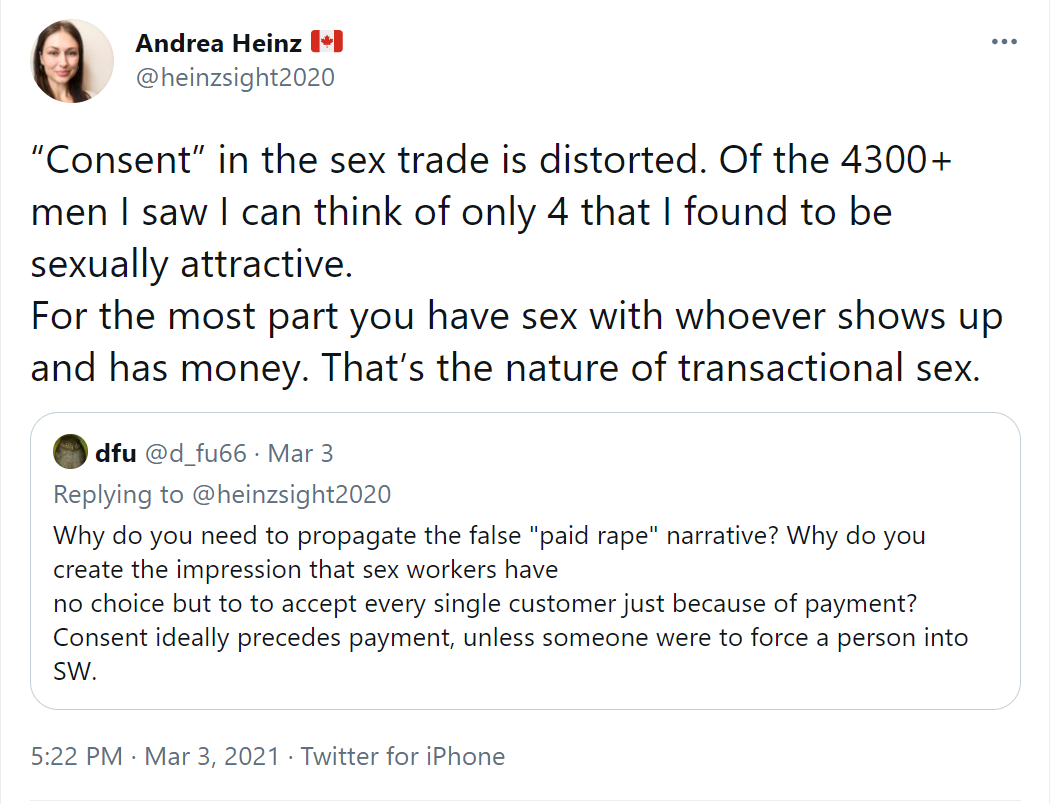Open the three-dot more options menu
The height and width of the screenshot is (804, 1050).
point(1003,43)
